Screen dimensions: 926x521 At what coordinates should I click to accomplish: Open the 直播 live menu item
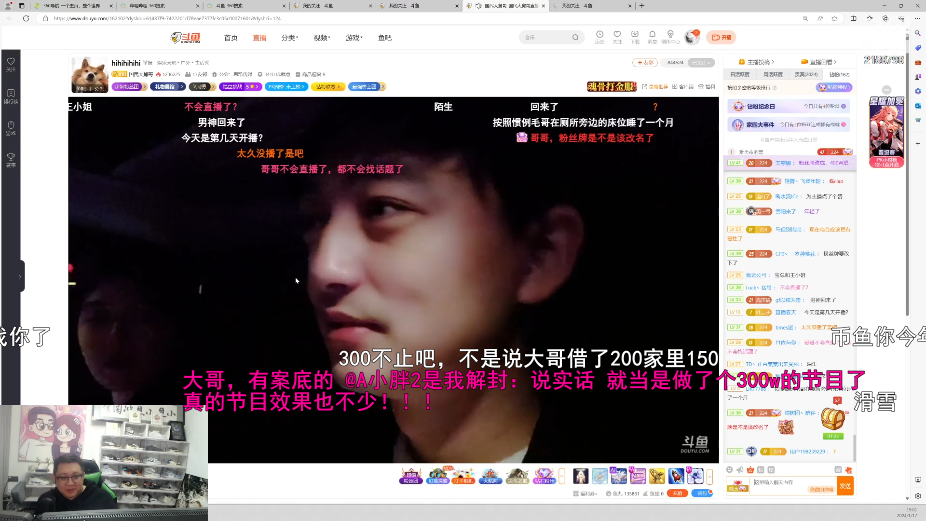(259, 38)
